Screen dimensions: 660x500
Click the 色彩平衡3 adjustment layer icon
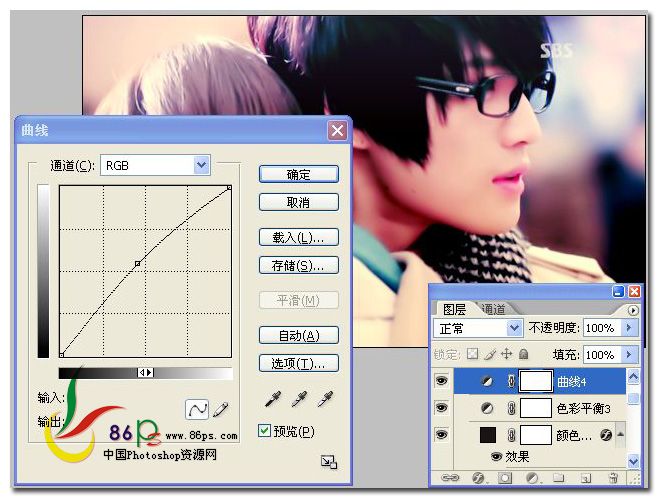click(x=487, y=408)
